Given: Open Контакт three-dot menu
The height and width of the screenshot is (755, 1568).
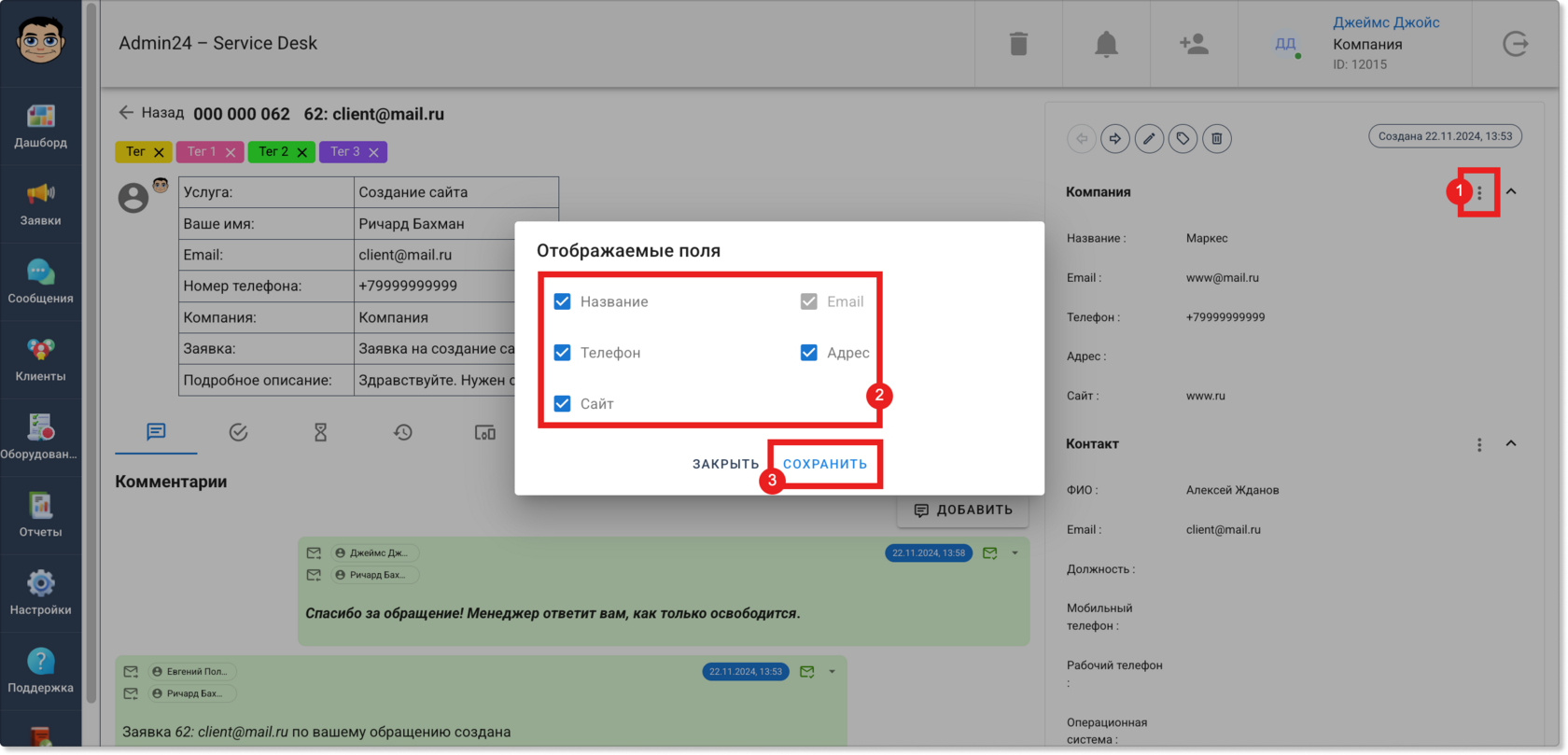Looking at the screenshot, I should [1479, 445].
